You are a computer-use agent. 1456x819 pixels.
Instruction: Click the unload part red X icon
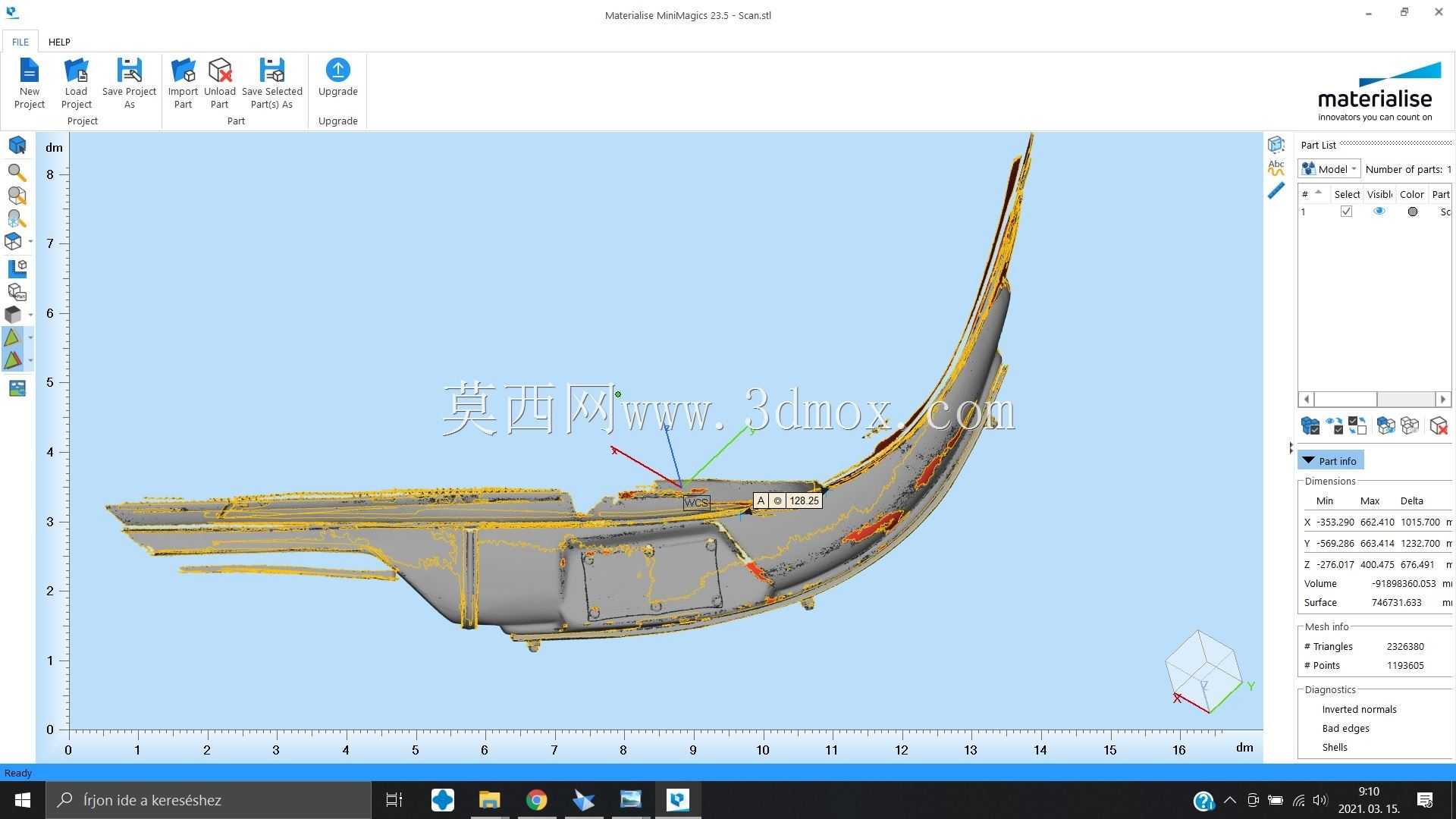tap(1439, 425)
